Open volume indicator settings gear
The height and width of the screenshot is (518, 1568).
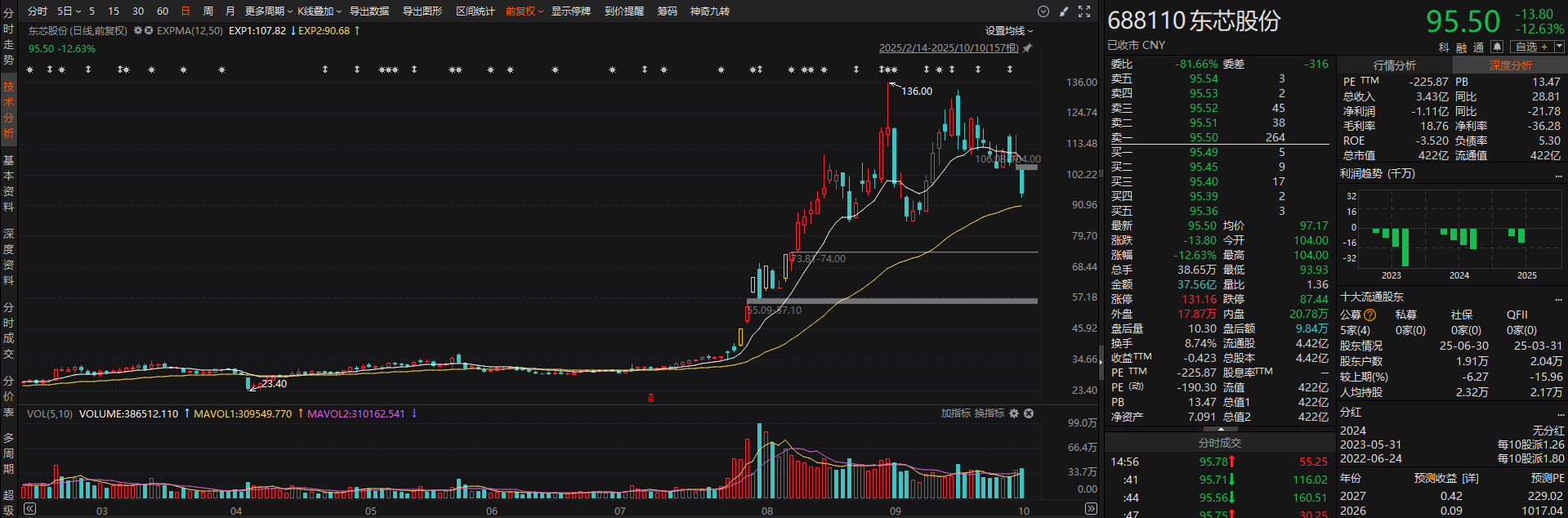(1014, 413)
